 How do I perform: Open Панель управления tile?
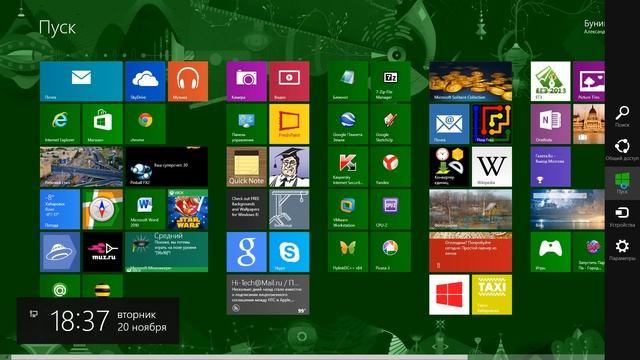click(247, 124)
